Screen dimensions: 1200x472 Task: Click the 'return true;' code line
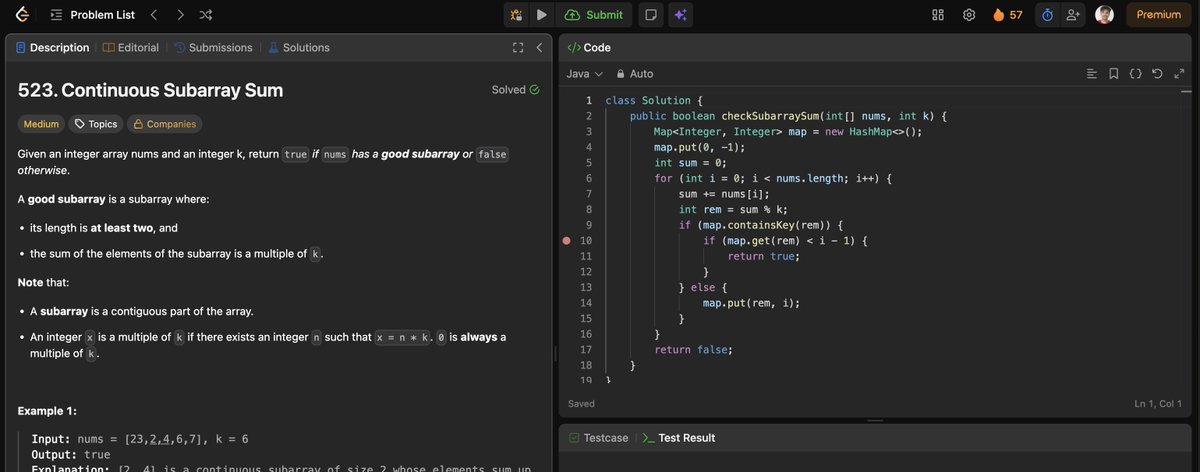click(763, 257)
